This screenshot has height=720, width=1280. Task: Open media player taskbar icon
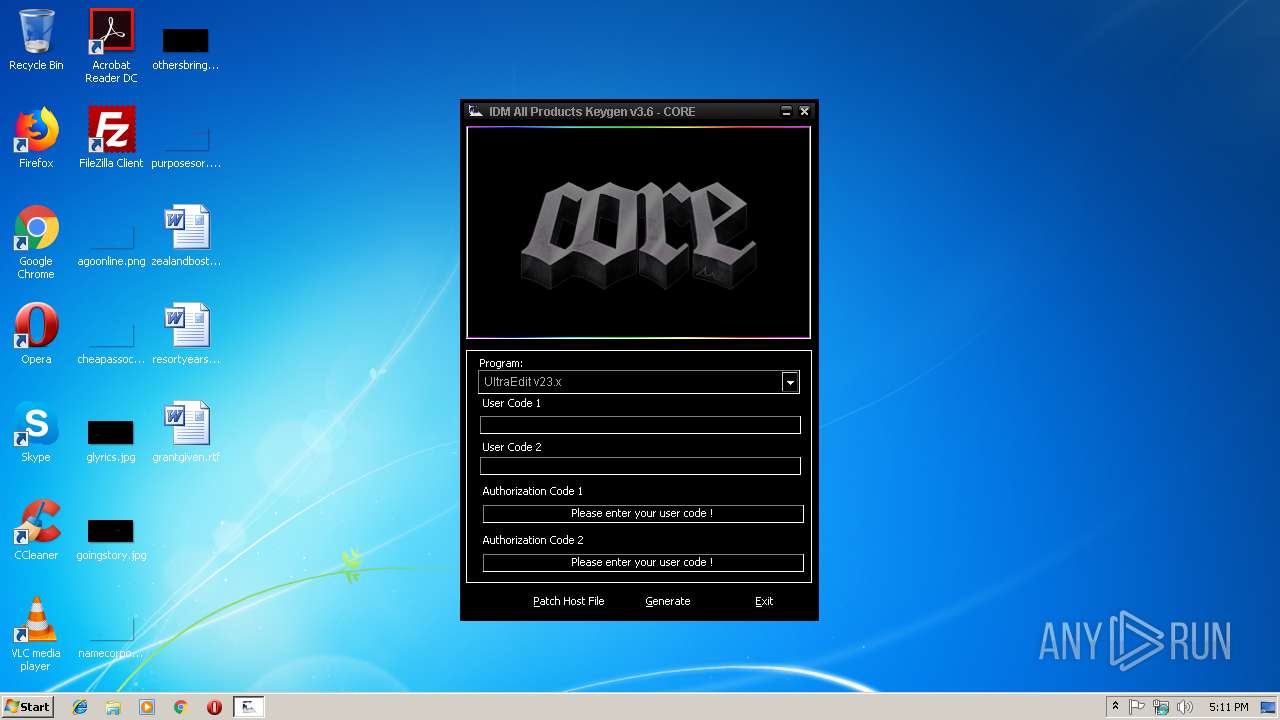(147, 707)
